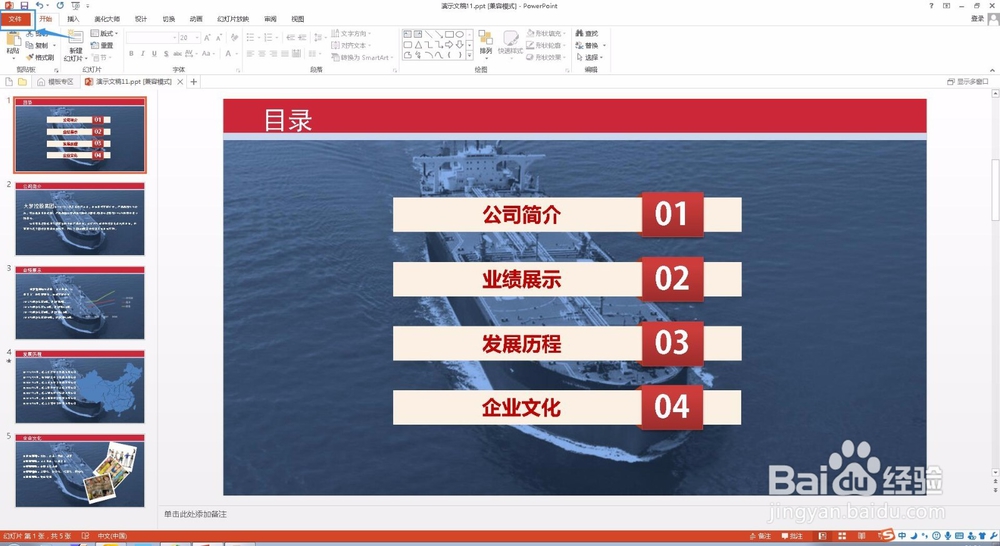Screen dimensions: 1000x546
Task: Click the clear formatting icon
Action: [232, 38]
